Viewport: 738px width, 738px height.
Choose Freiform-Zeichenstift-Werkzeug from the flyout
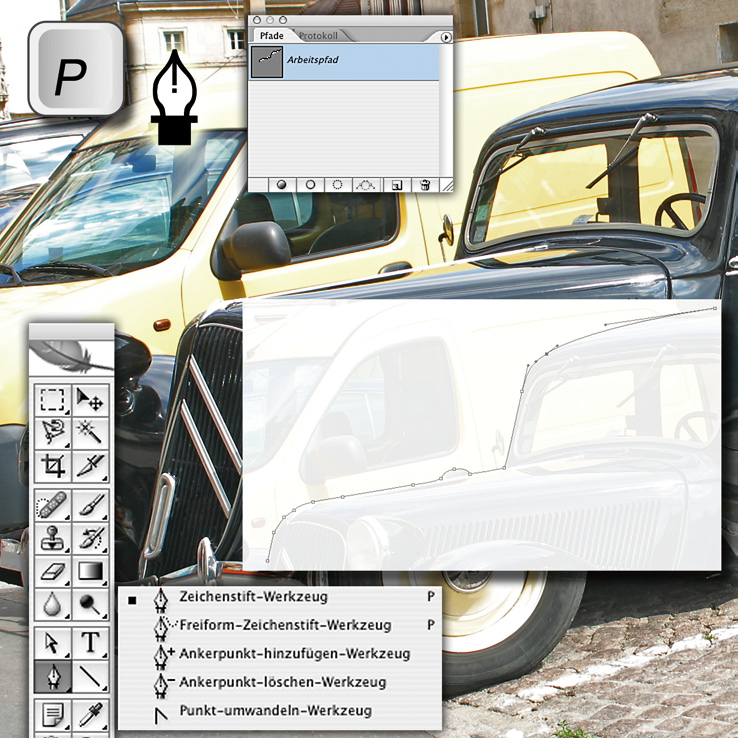click(x=285, y=625)
